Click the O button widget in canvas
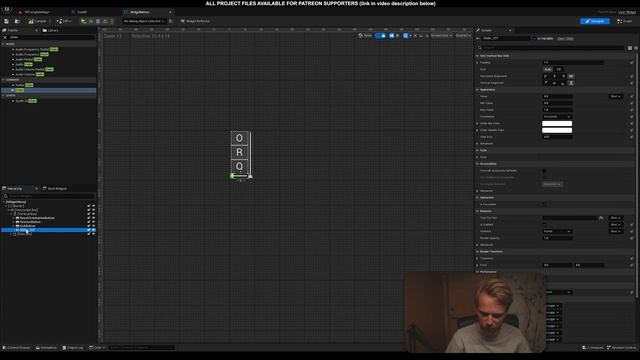Viewport: 640px width, 360px height. tap(240, 138)
